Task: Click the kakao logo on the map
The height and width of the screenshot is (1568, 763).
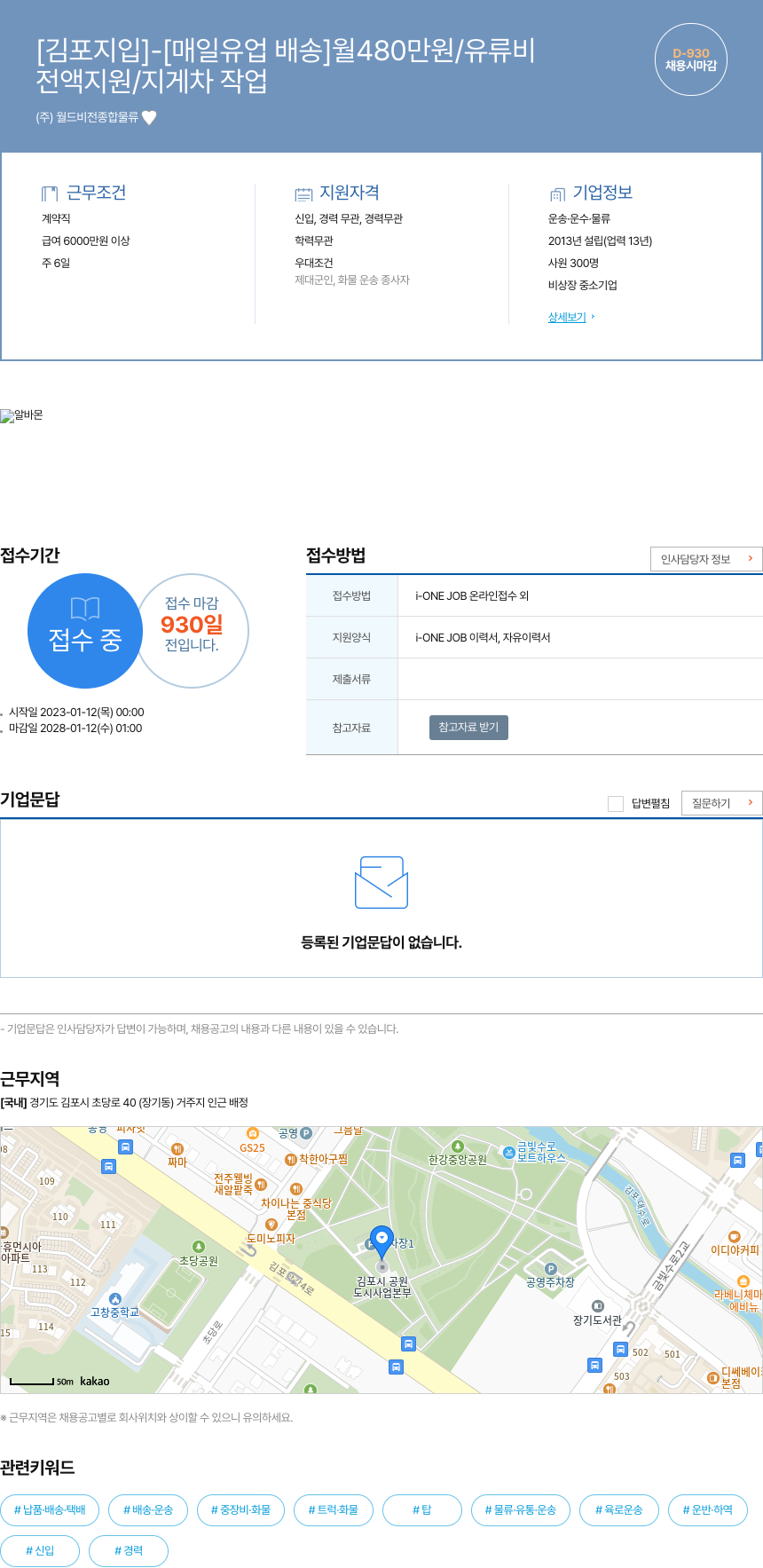Action: tap(95, 1381)
